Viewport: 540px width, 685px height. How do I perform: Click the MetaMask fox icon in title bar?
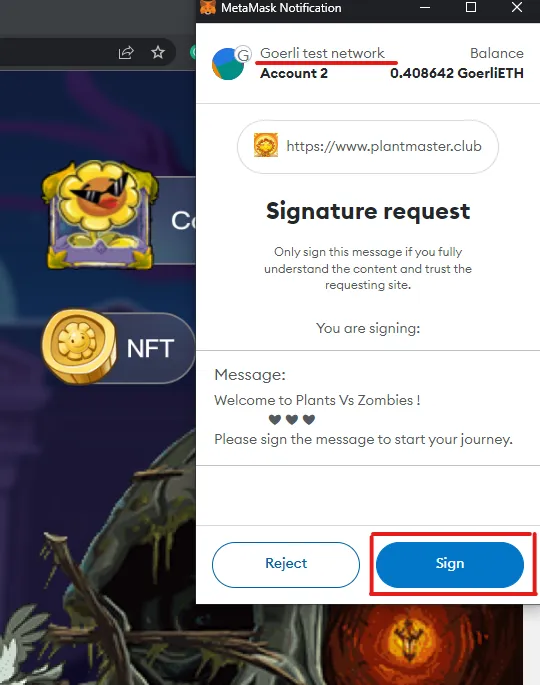(x=208, y=7)
